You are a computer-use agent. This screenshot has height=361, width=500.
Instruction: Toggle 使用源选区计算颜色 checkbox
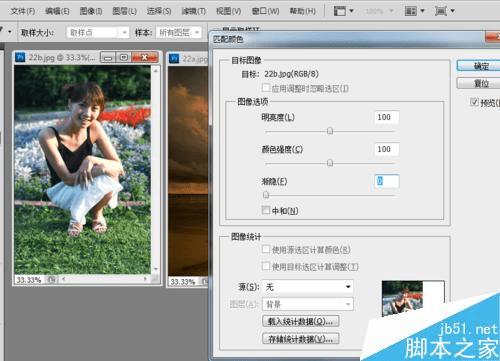click(x=266, y=249)
